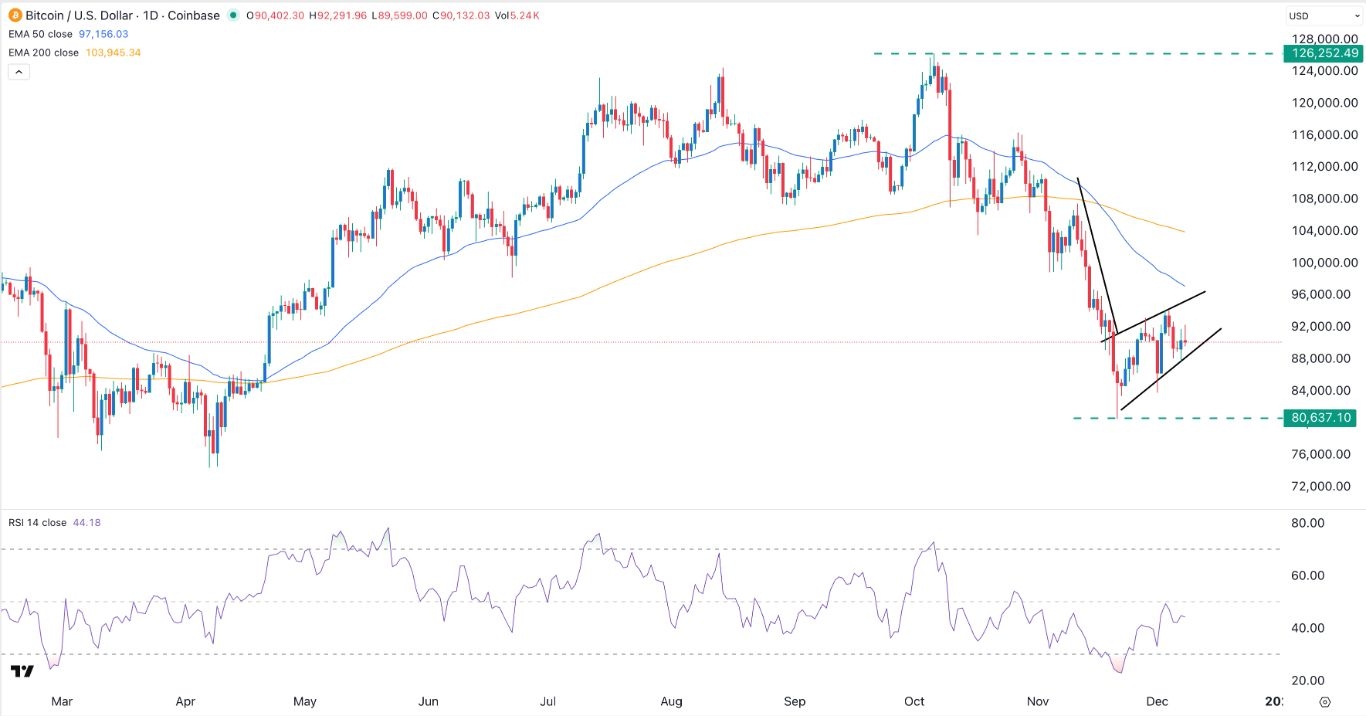The height and width of the screenshot is (716, 1366).
Task: Click the open price value 90,402.30
Action: 278,15
